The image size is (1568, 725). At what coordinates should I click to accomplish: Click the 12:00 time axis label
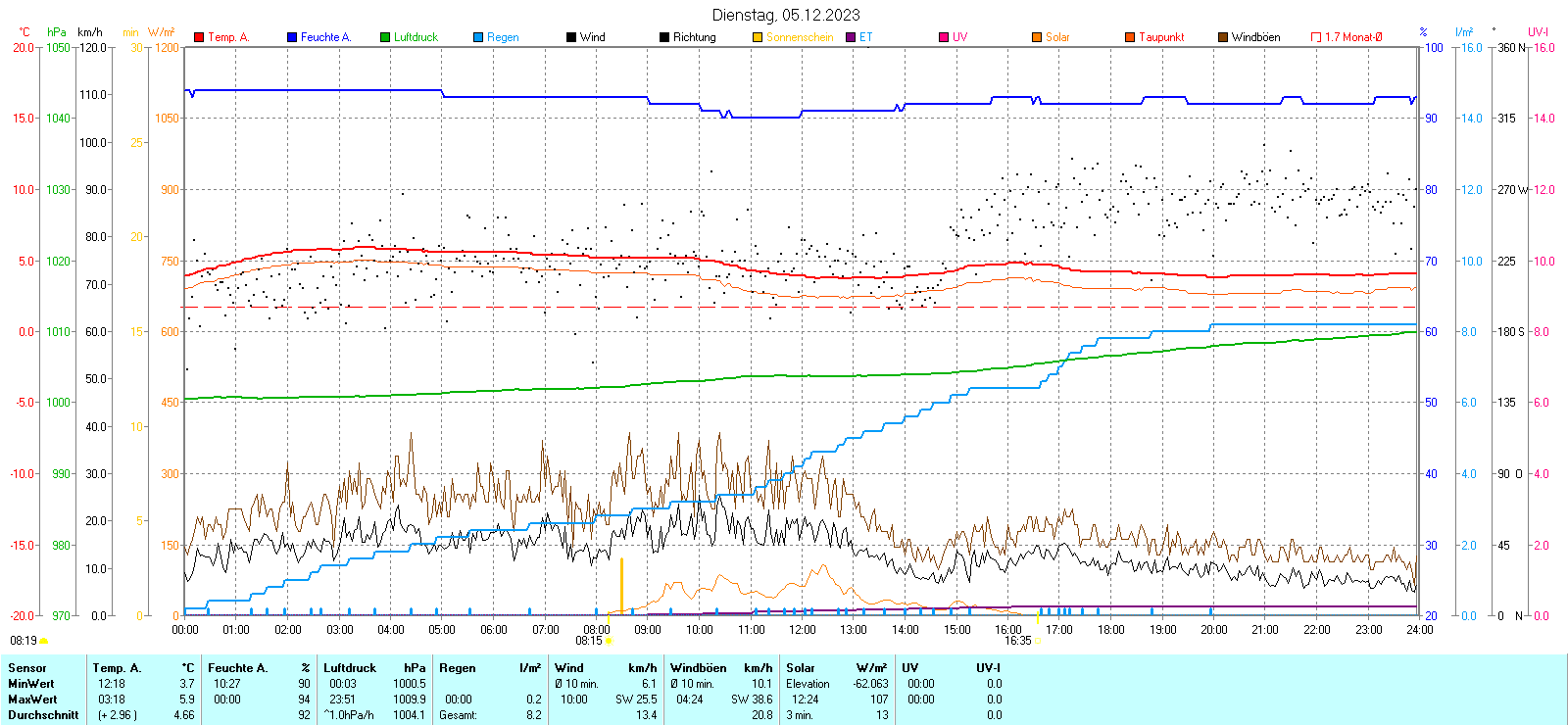pos(803,630)
